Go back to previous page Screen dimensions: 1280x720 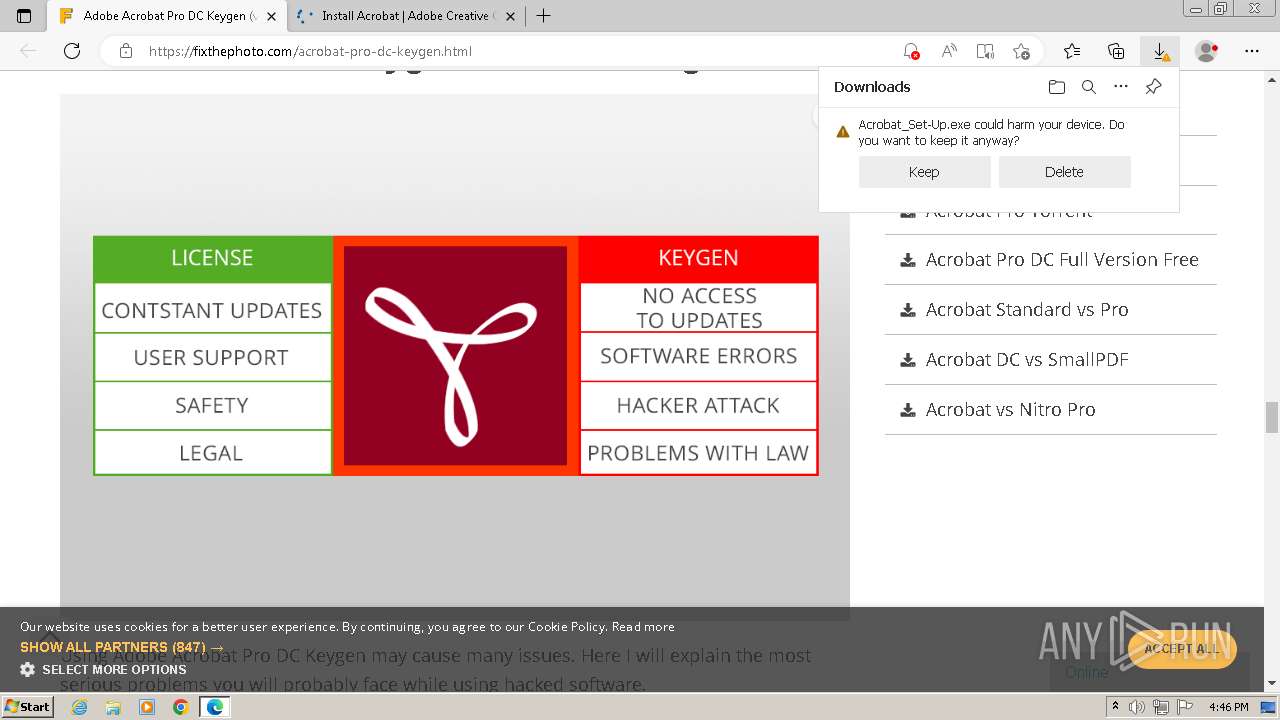(28, 51)
